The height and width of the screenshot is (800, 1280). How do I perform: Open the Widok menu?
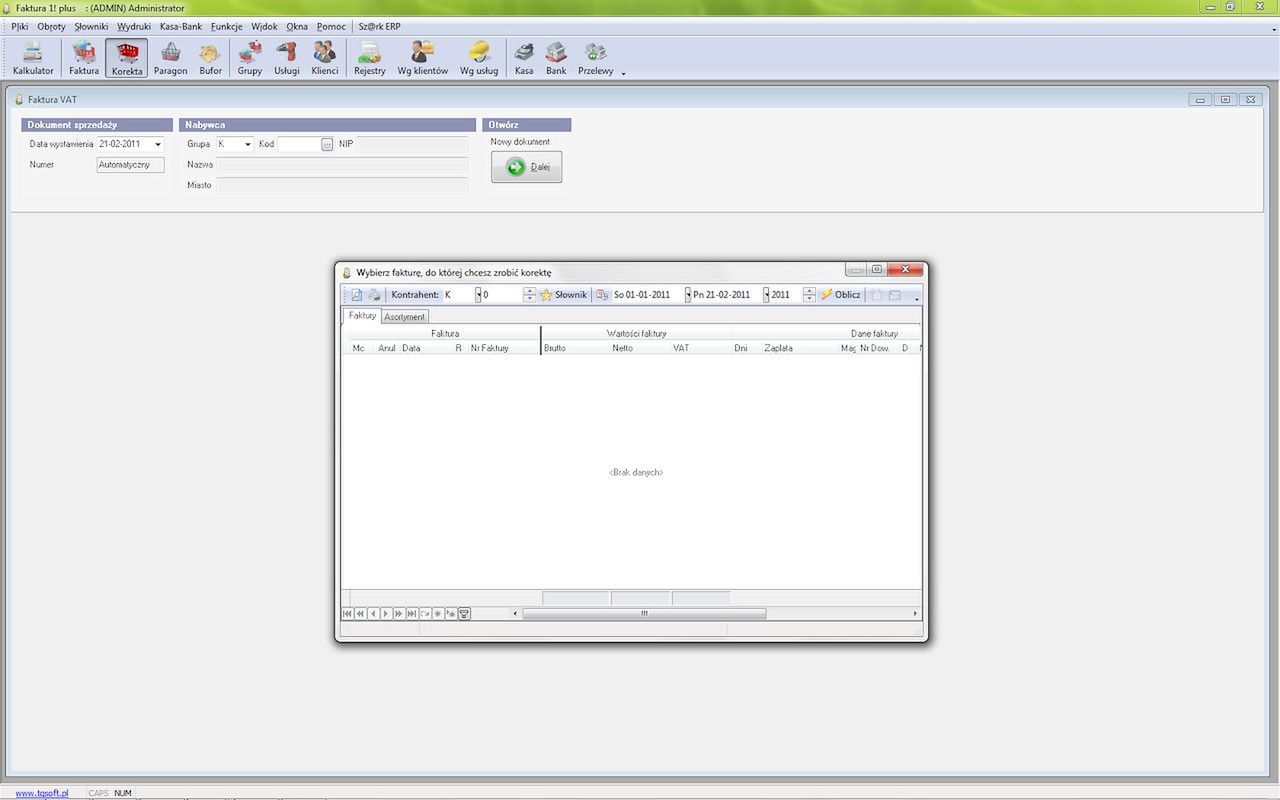click(x=264, y=27)
